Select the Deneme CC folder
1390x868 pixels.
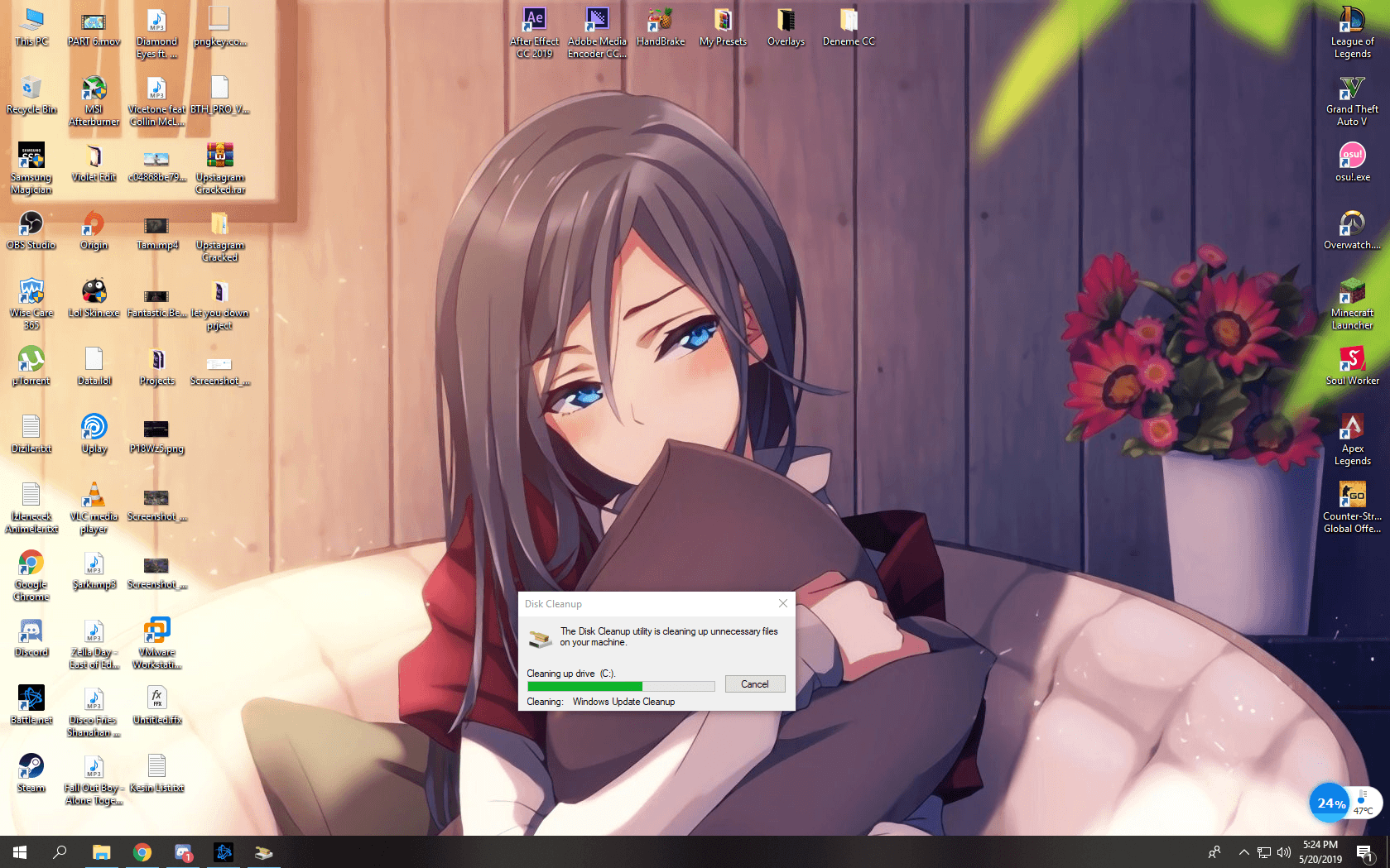849,27
